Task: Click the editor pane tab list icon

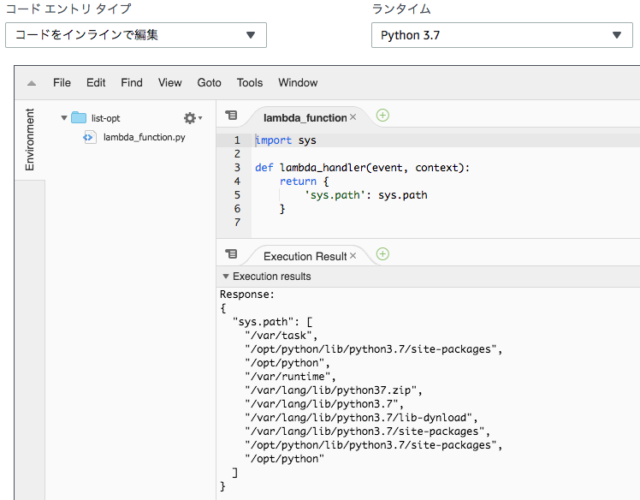Action: tap(231, 116)
